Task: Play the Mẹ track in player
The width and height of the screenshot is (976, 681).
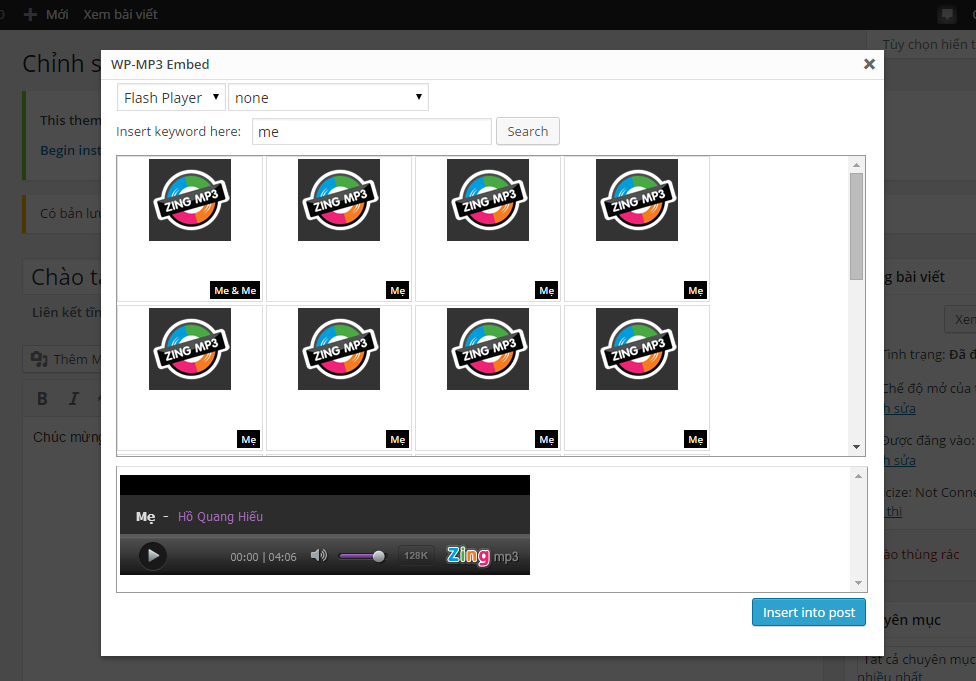Action: pos(152,556)
